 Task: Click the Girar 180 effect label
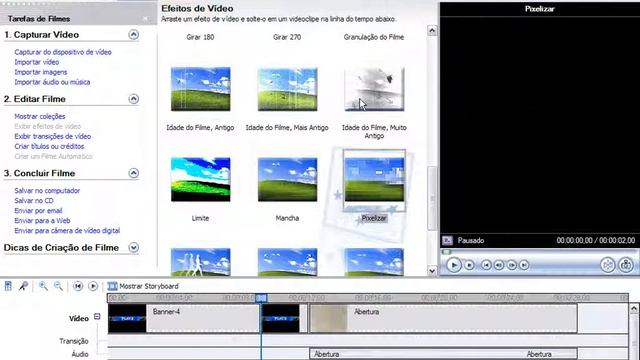[200, 37]
